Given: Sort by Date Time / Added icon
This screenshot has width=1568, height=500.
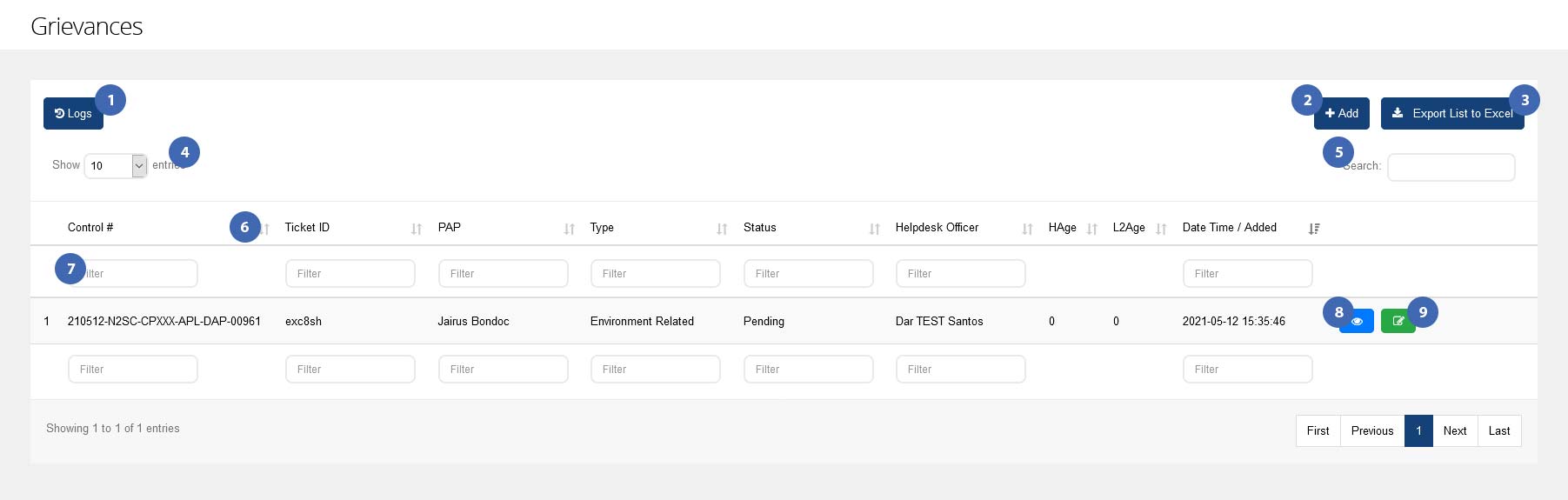Looking at the screenshot, I should 1314,229.
